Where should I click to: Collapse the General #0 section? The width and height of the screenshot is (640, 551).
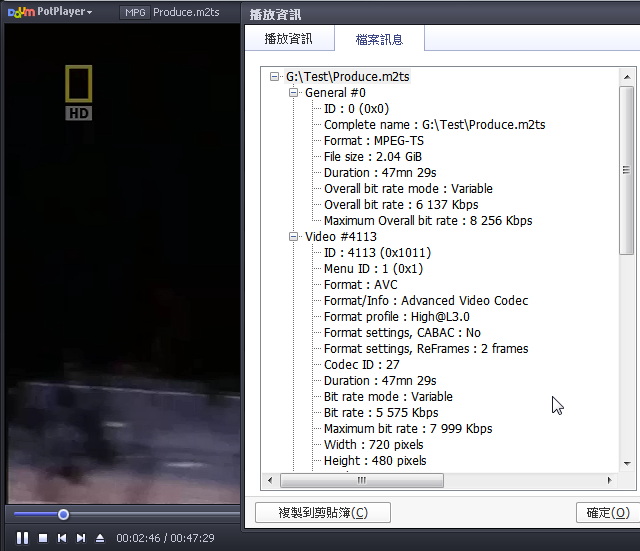(x=293, y=93)
